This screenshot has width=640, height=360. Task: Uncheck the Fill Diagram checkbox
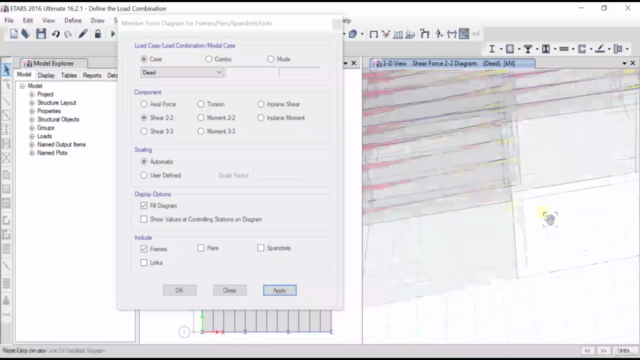144,206
